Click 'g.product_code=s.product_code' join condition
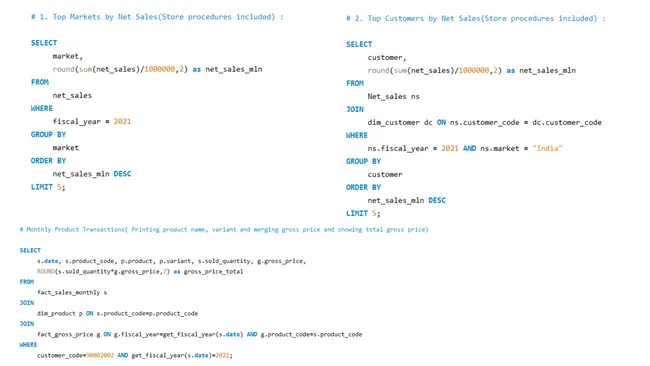This screenshot has width=650, height=366. [311, 334]
